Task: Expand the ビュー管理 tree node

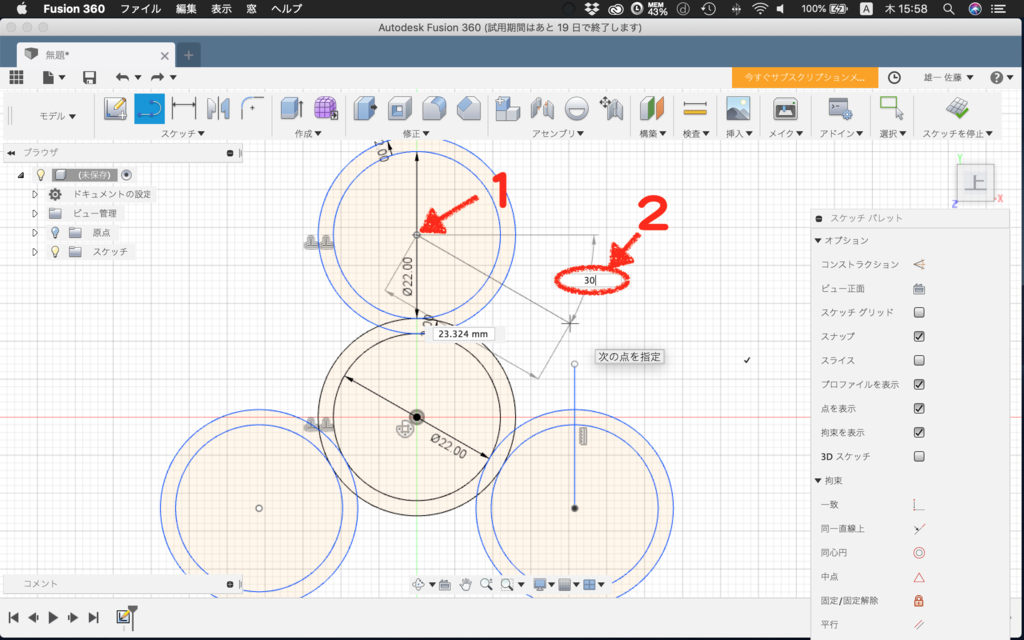Action: click(x=35, y=214)
